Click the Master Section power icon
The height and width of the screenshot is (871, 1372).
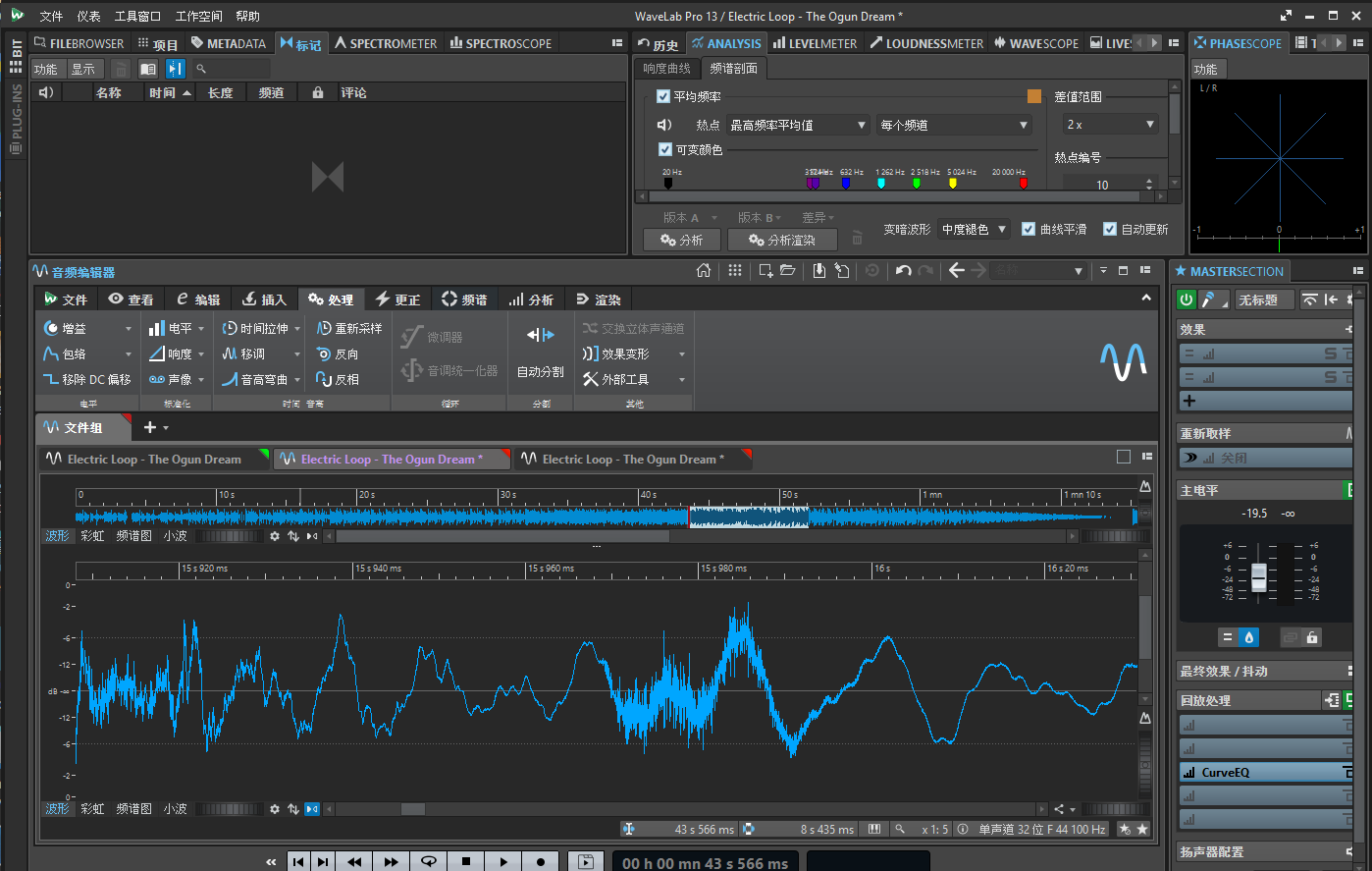pos(1187,299)
